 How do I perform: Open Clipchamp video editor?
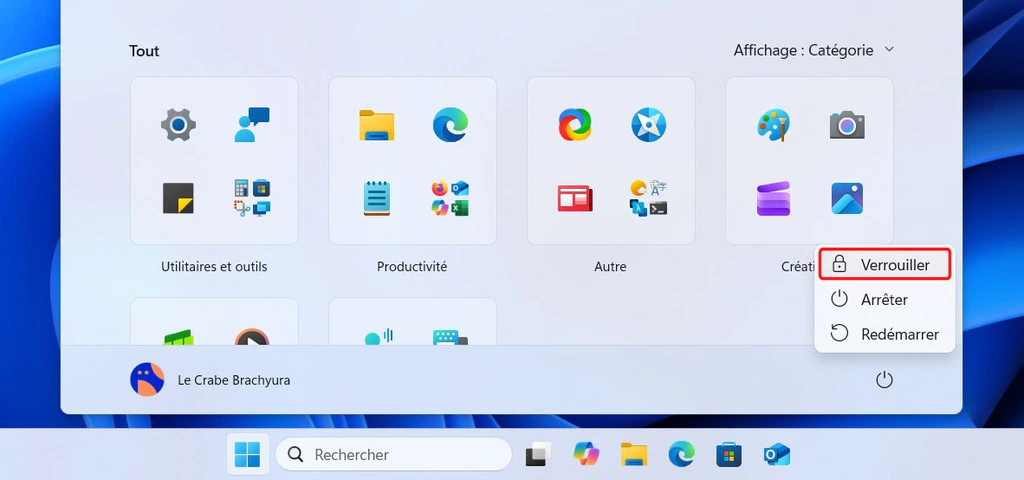(x=773, y=198)
